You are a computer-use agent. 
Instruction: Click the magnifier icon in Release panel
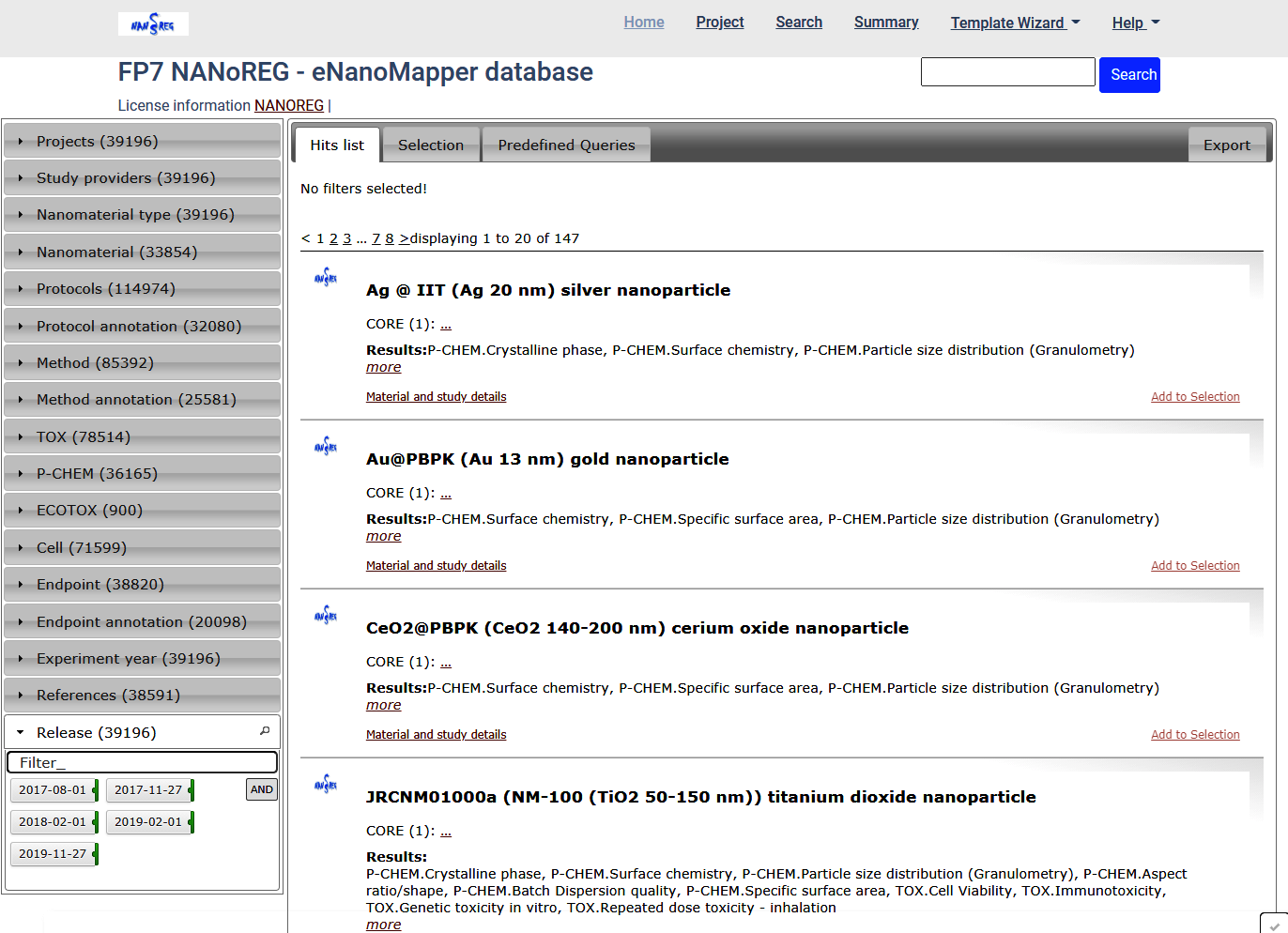pos(265,731)
